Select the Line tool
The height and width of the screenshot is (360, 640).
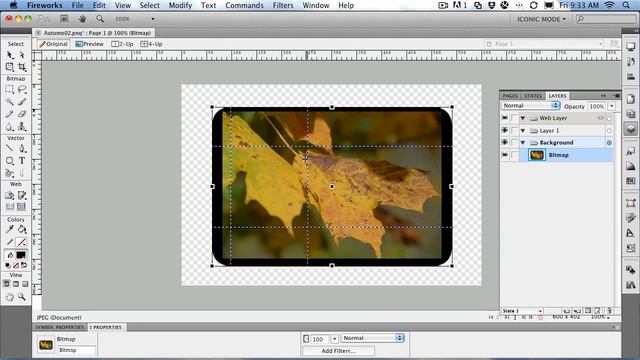pos(10,149)
